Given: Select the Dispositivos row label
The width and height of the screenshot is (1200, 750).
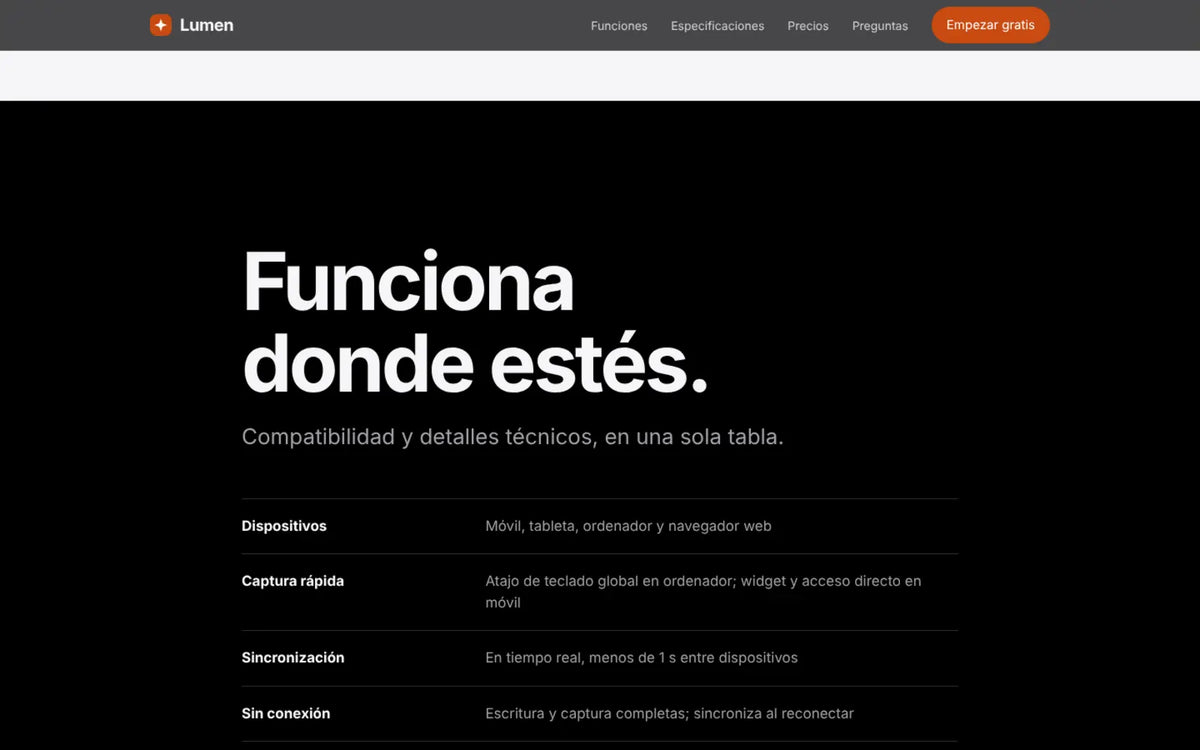Looking at the screenshot, I should pyautogui.click(x=284, y=526).
